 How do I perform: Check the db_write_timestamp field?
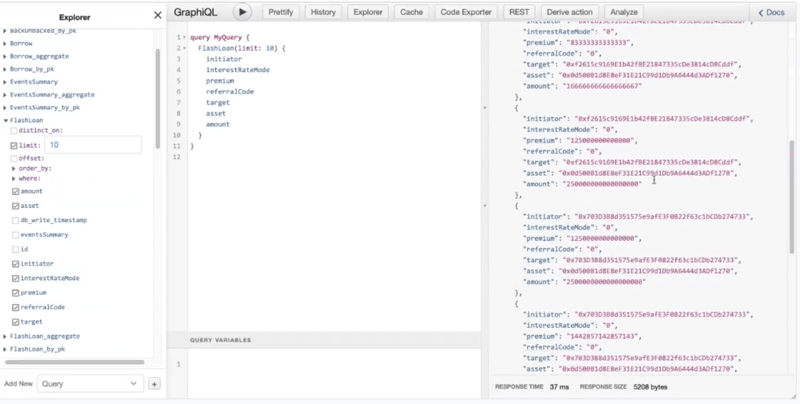tap(15, 220)
